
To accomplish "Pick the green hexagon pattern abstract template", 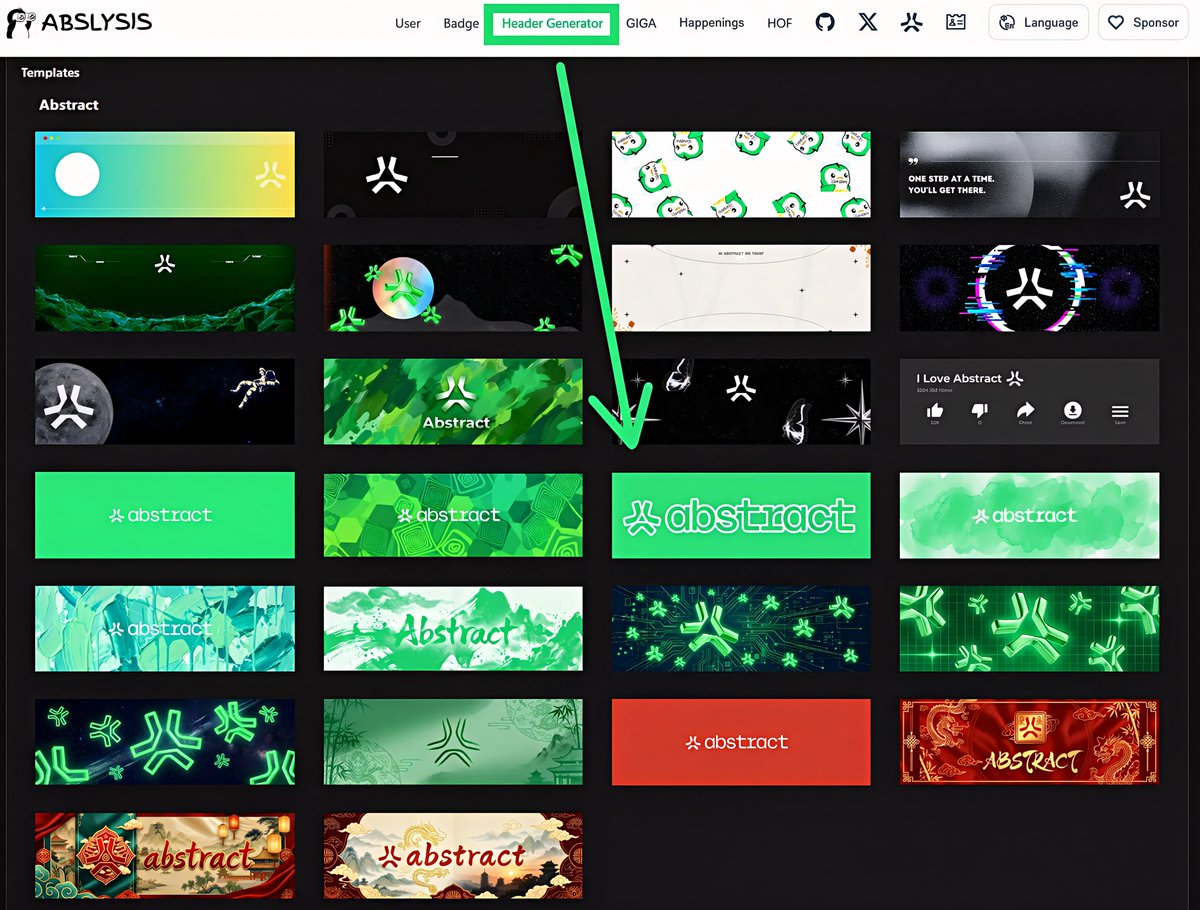I will (x=453, y=515).
